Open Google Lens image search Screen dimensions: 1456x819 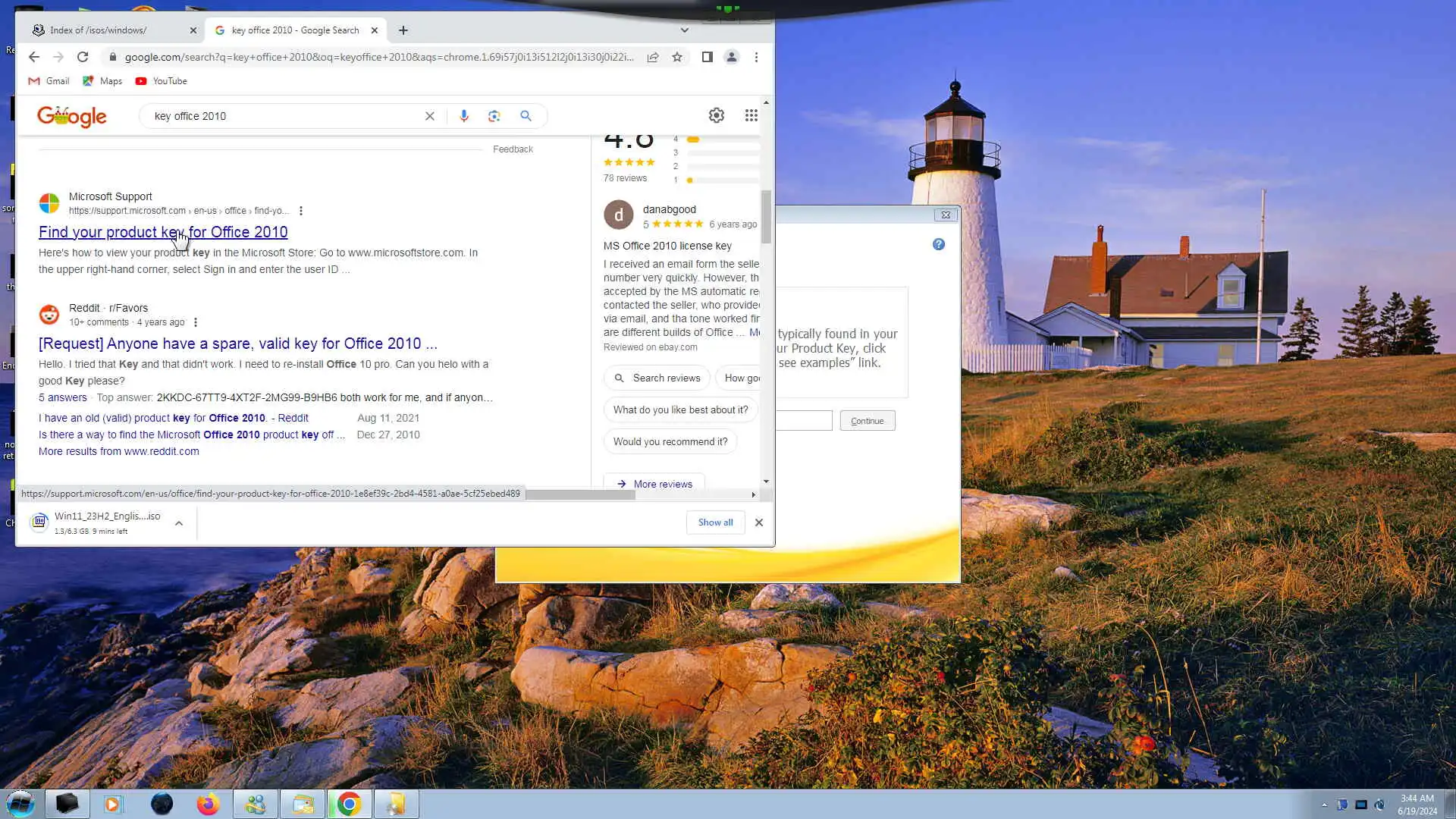point(494,116)
